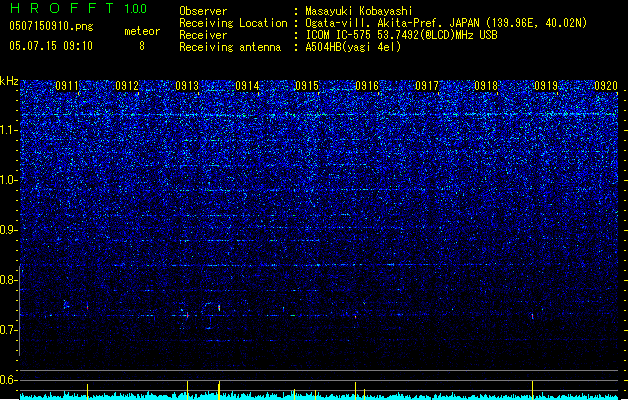Click the Receiver field label

click(x=203, y=35)
